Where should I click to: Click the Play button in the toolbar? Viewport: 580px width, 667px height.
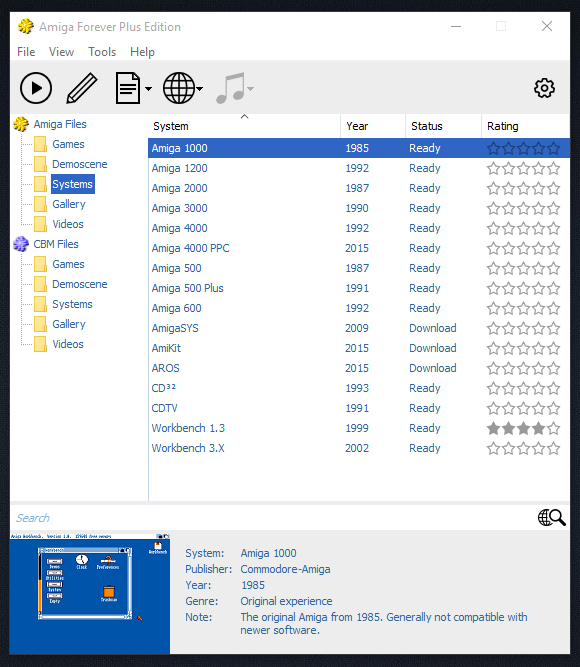tap(36, 88)
